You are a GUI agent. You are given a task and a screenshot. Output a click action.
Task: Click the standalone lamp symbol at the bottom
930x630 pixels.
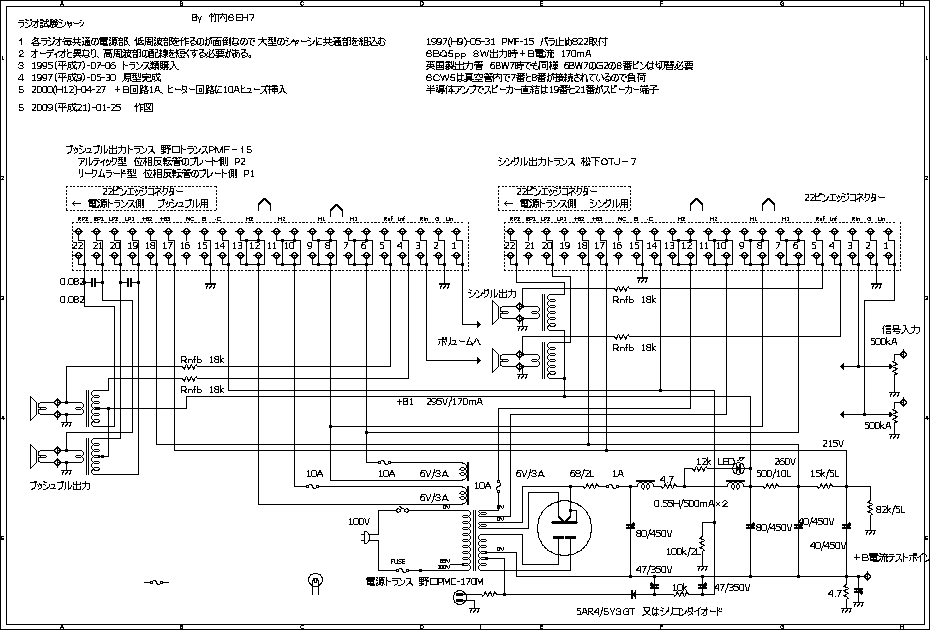pyautogui.click(x=316, y=581)
